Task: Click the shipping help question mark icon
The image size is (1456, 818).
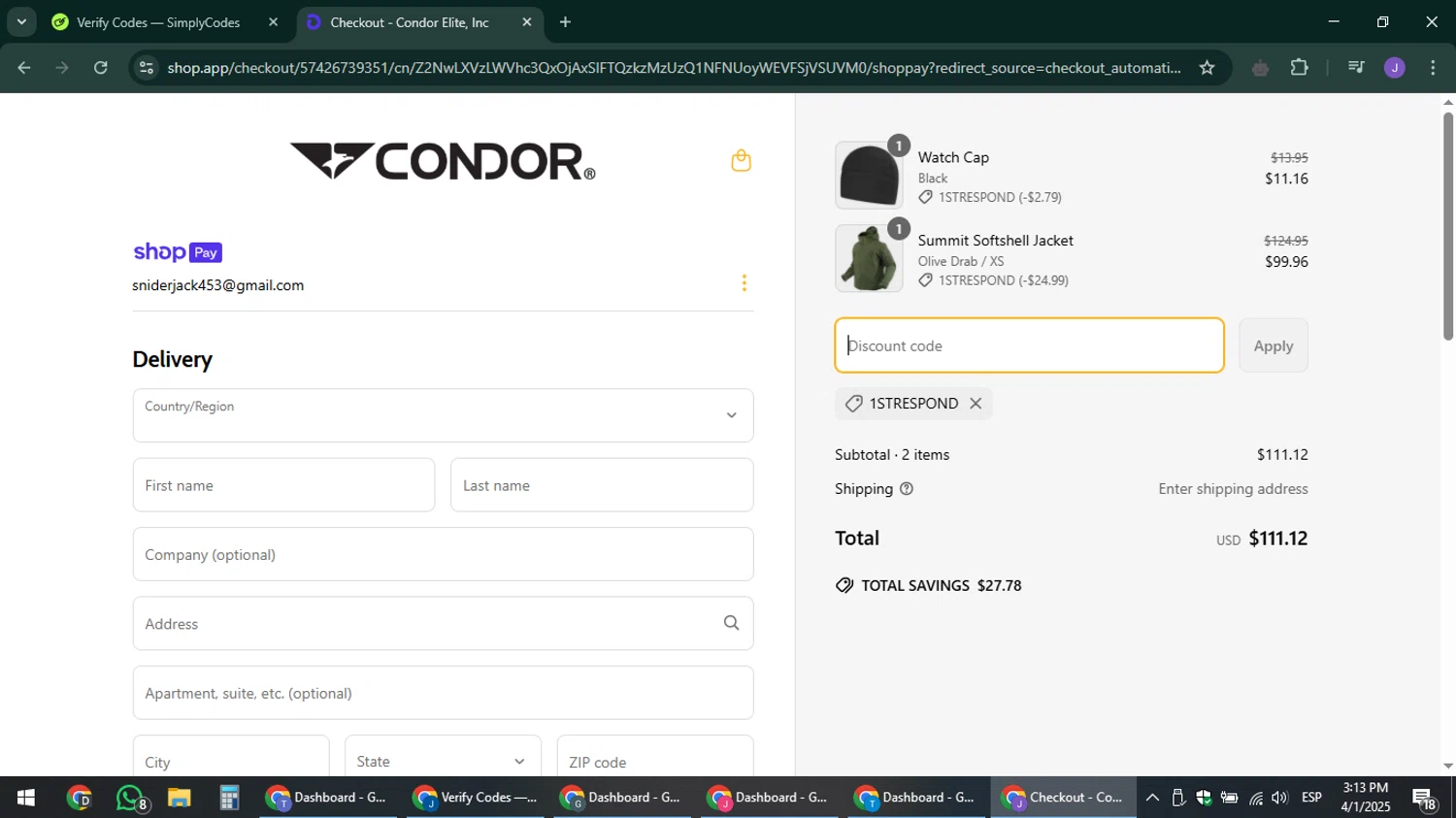Action: [x=907, y=489]
